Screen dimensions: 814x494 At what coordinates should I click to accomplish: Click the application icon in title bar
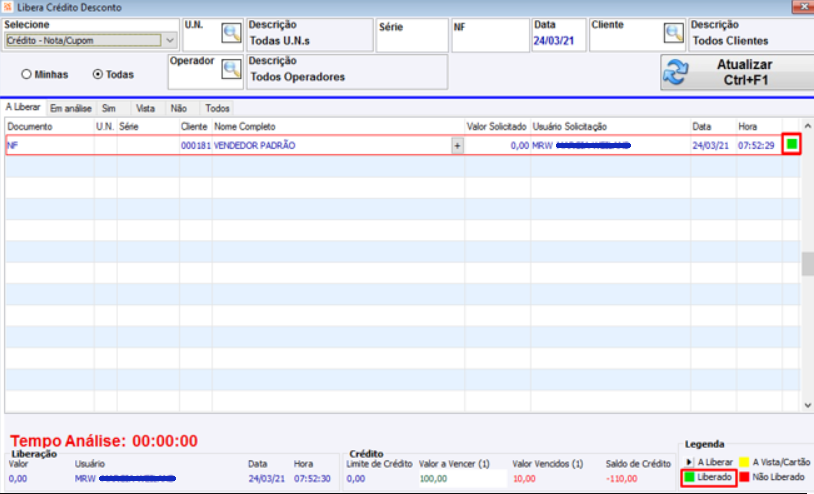pos(8,7)
